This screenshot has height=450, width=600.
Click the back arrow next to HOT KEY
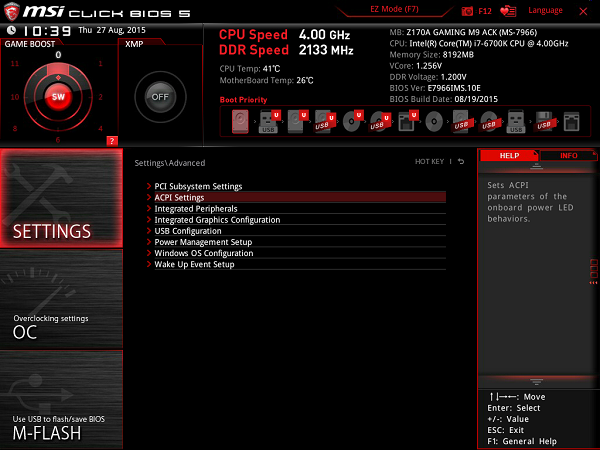461,161
